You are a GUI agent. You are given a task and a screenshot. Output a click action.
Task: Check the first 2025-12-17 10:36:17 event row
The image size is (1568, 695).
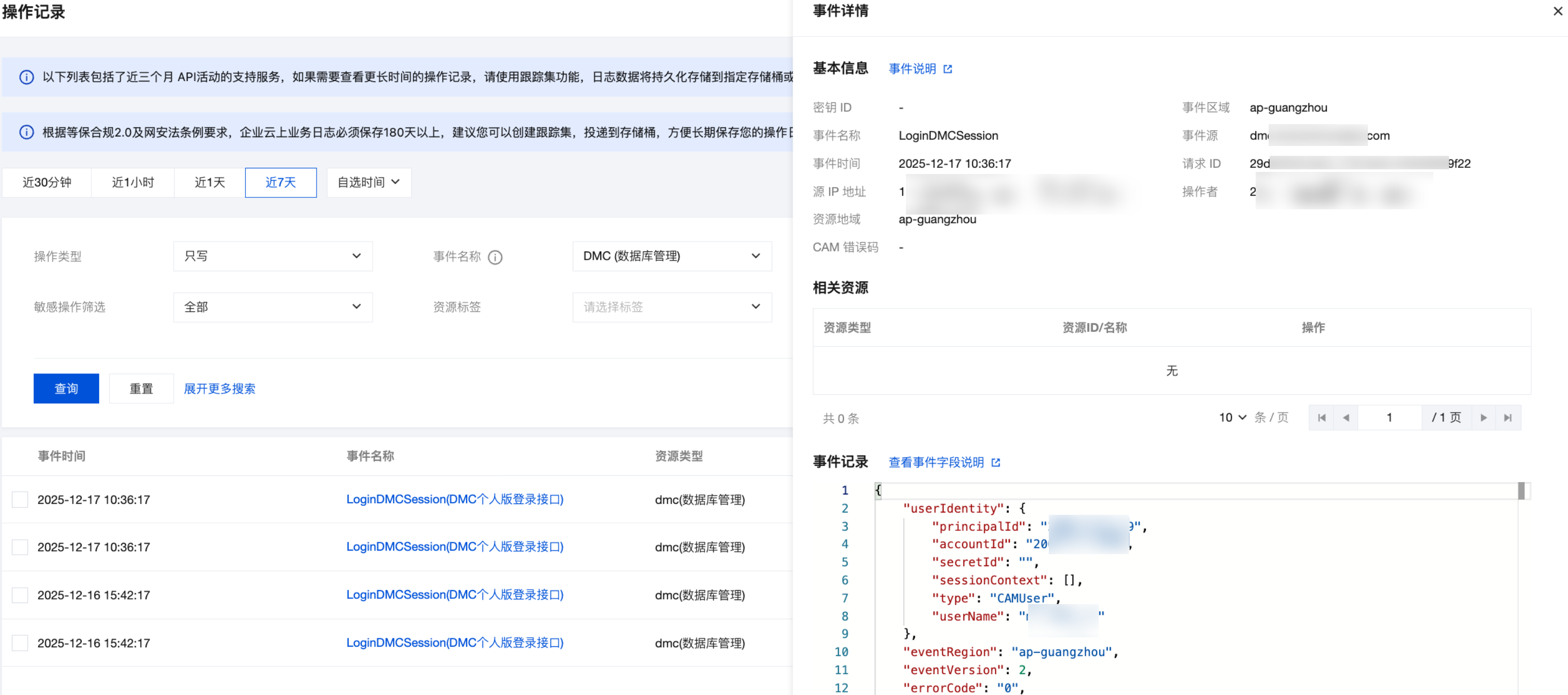click(20, 500)
